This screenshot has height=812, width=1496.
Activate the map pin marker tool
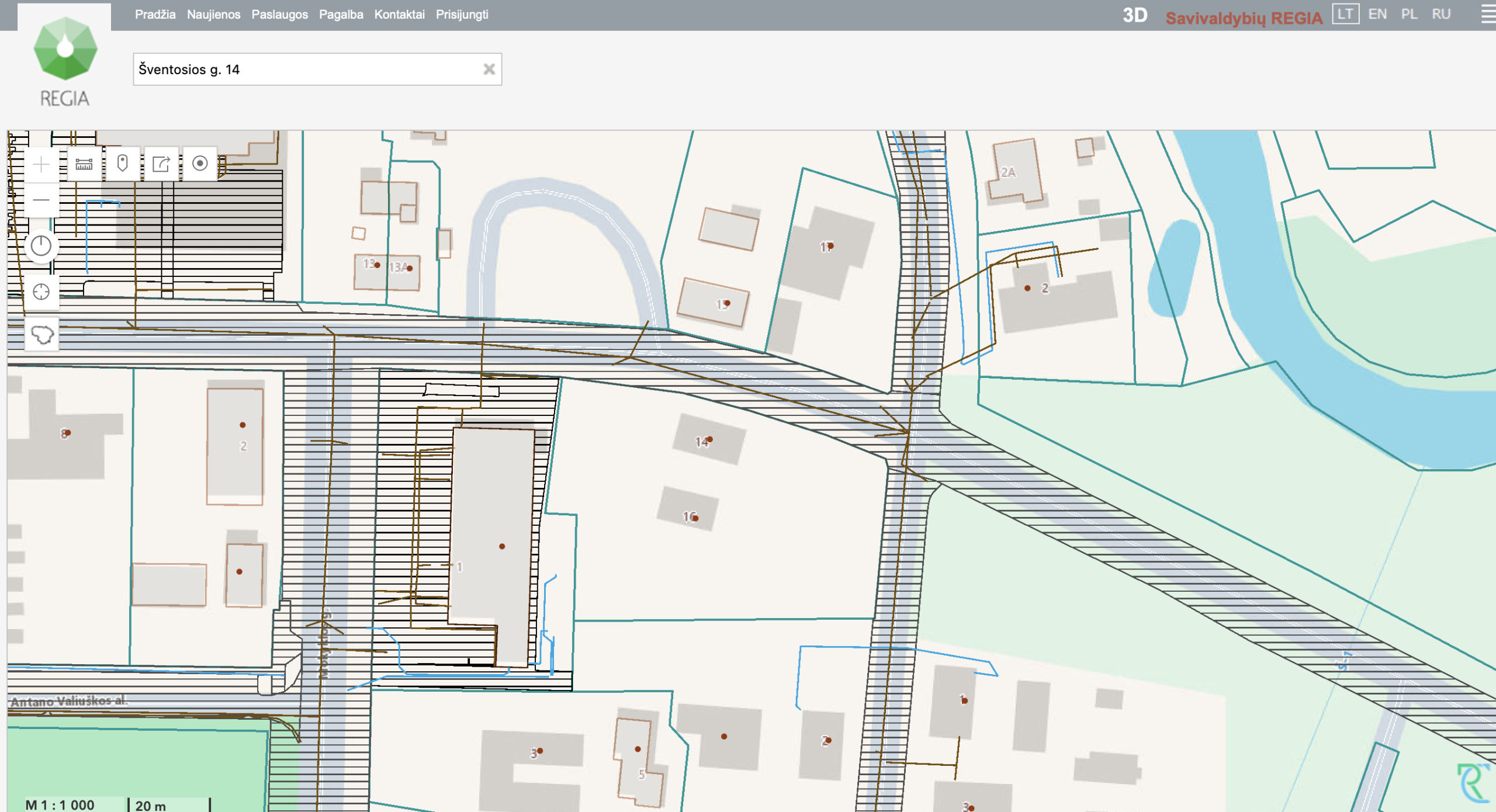122,164
